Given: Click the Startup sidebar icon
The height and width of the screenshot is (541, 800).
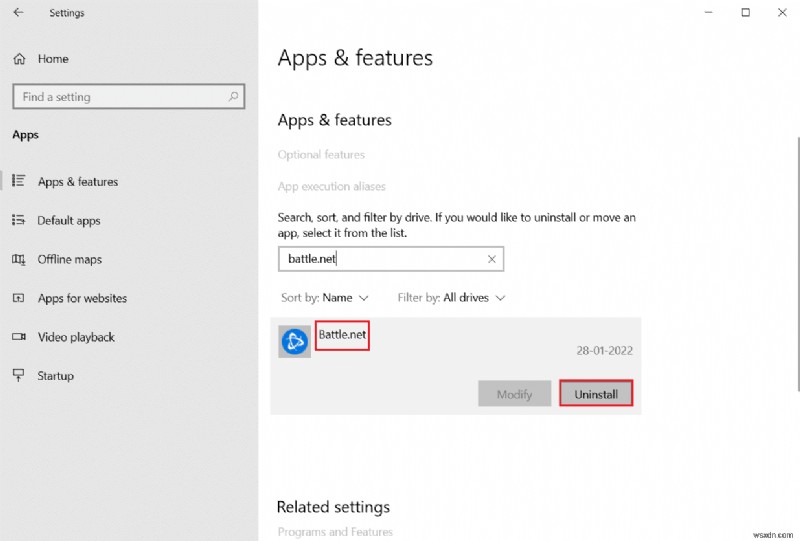Looking at the screenshot, I should 18,376.
